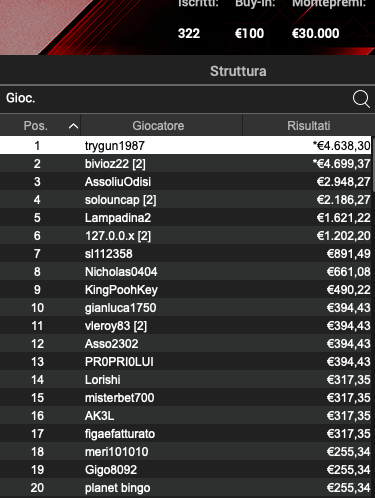Image resolution: width=375 pixels, height=498 pixels.
Task: Toggle Pos. column sort arrow
Action: point(73,126)
